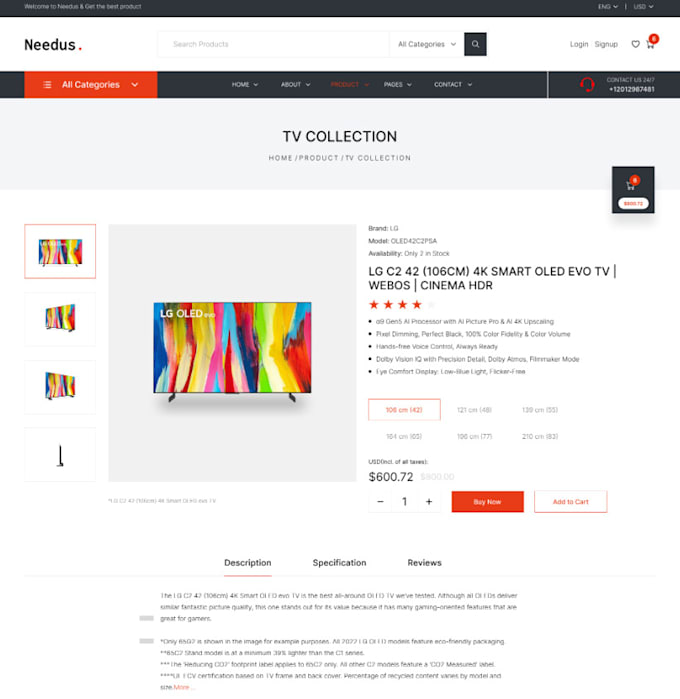The image size is (680, 699).
Task: Click the Add to Cart button
Action: (570, 502)
